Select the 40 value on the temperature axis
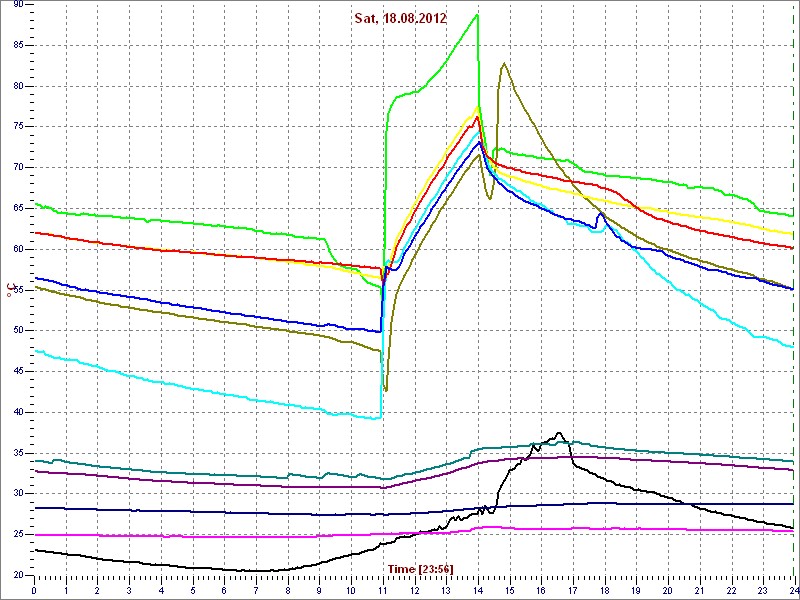Image resolution: width=800 pixels, height=600 pixels. pyautogui.click(x=18, y=412)
